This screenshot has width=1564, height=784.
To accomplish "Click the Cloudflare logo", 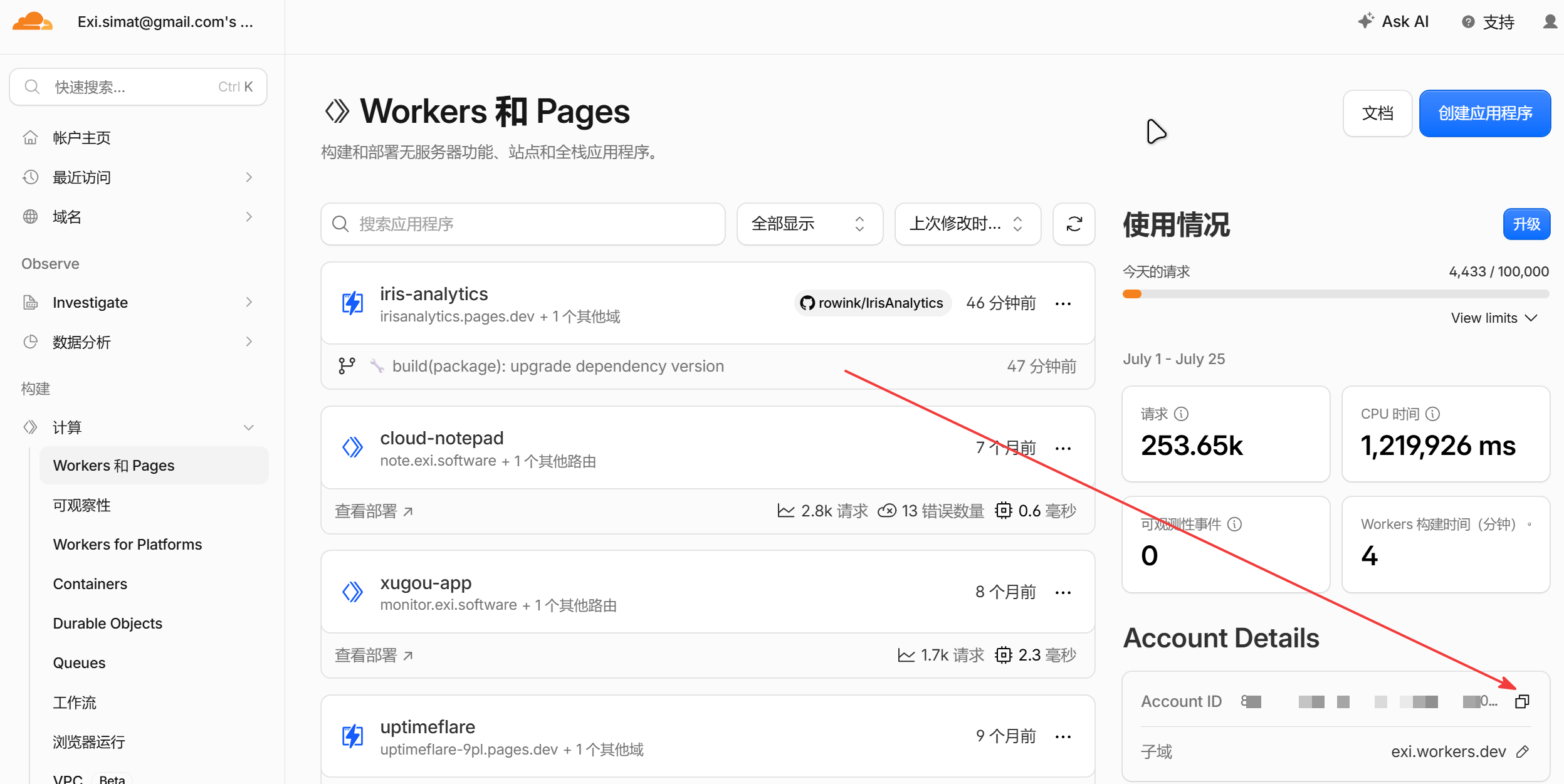I will click(x=33, y=22).
